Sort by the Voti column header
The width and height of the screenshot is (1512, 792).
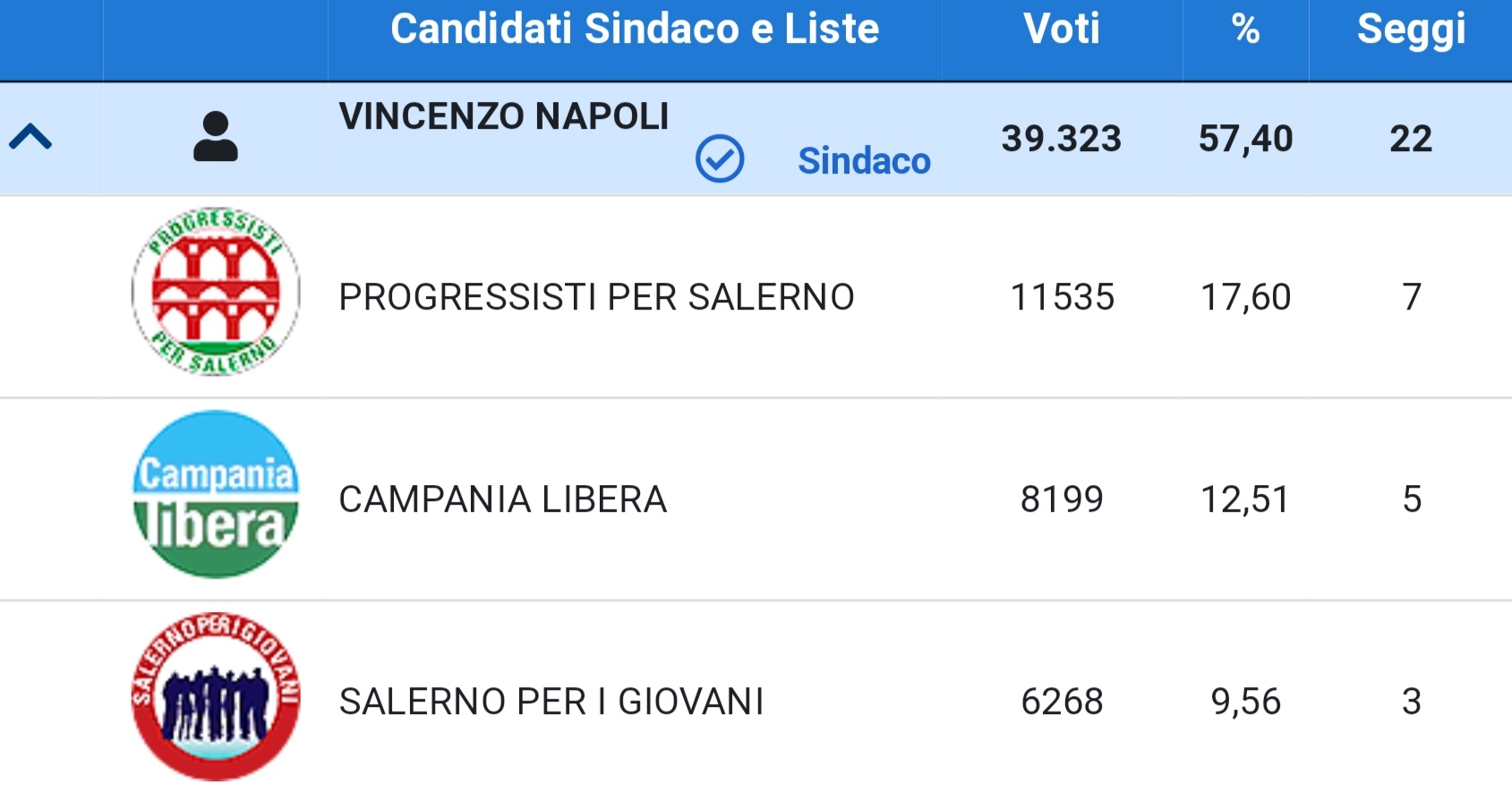pos(1062,29)
